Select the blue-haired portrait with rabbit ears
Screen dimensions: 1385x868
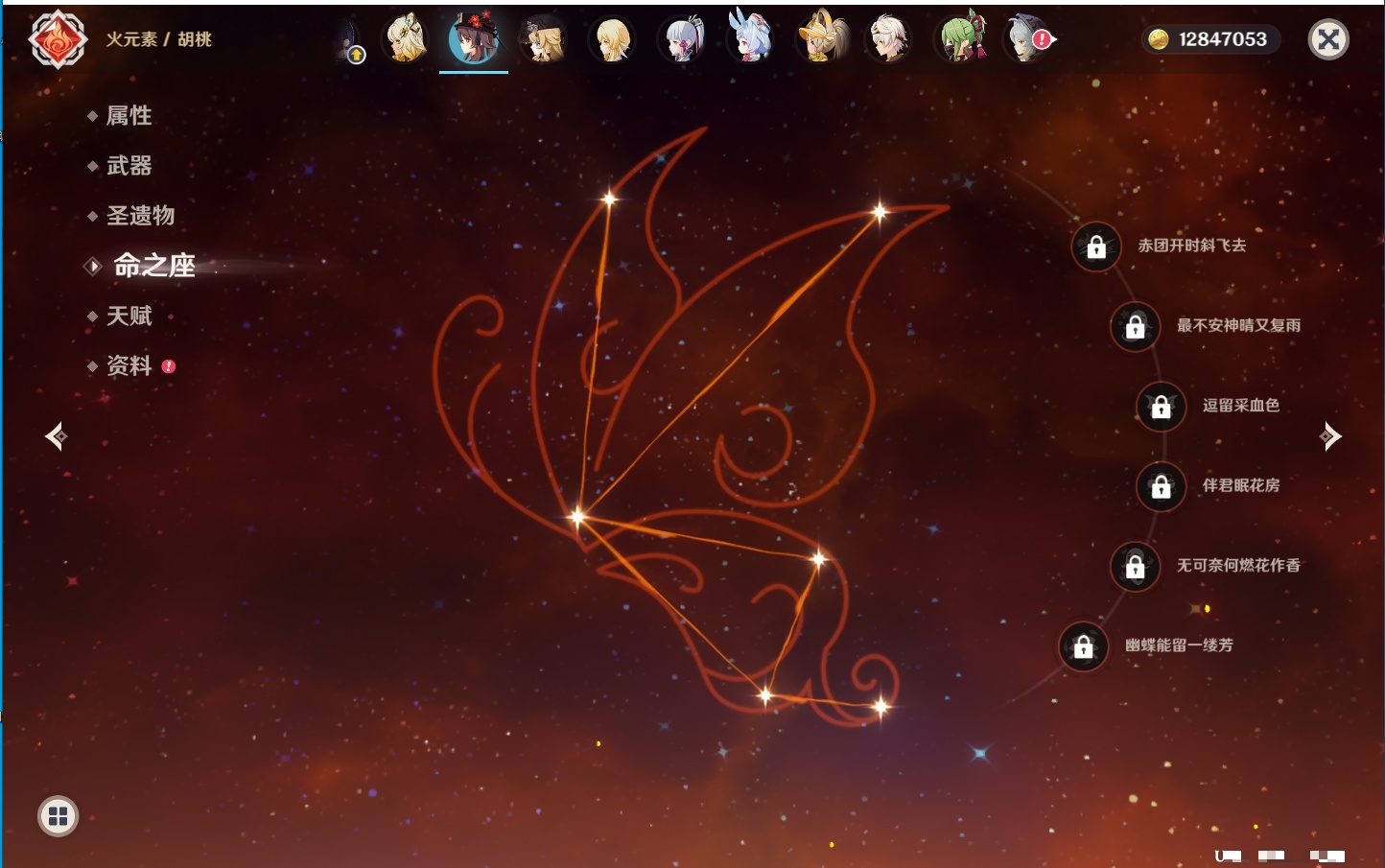(x=751, y=39)
